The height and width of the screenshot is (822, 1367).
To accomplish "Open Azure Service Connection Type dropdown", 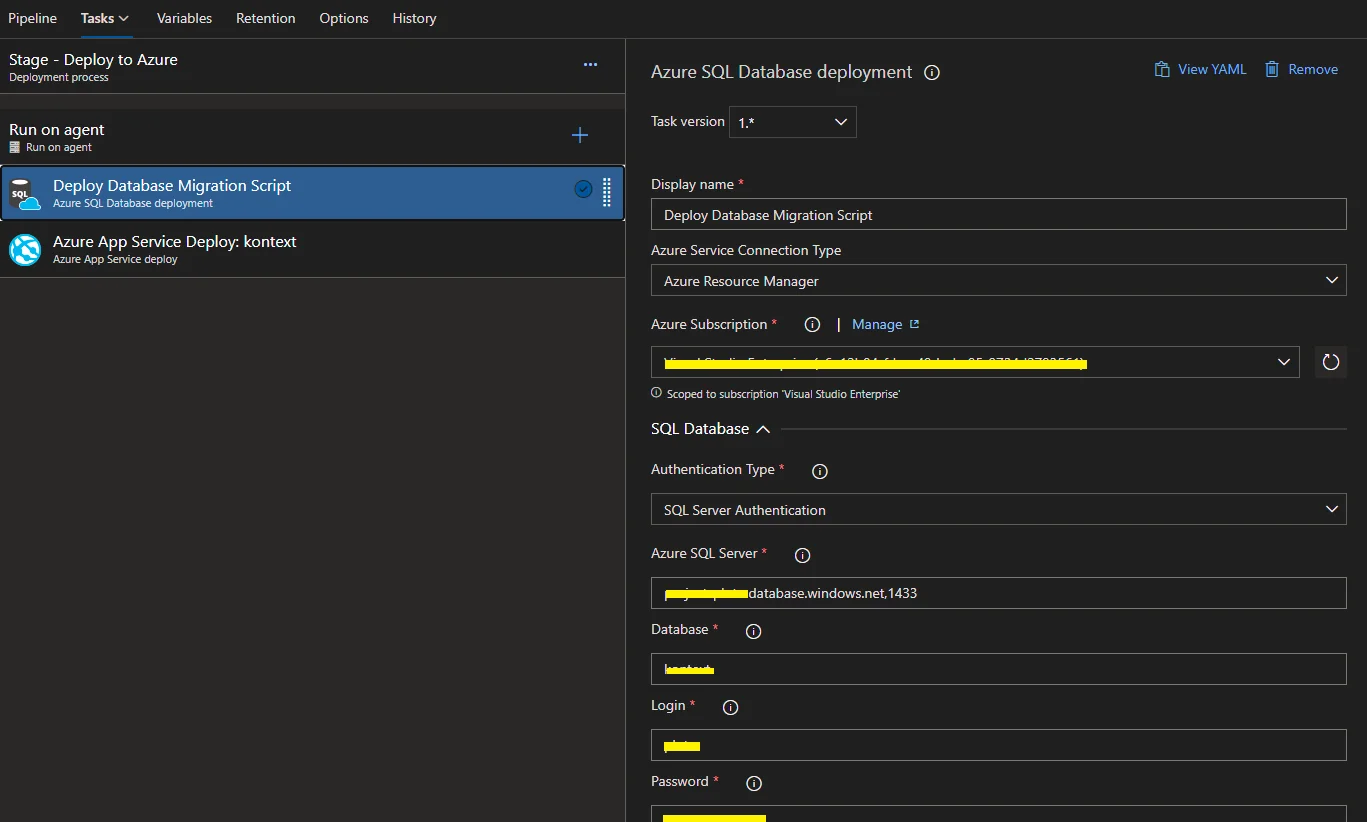I will [x=998, y=281].
